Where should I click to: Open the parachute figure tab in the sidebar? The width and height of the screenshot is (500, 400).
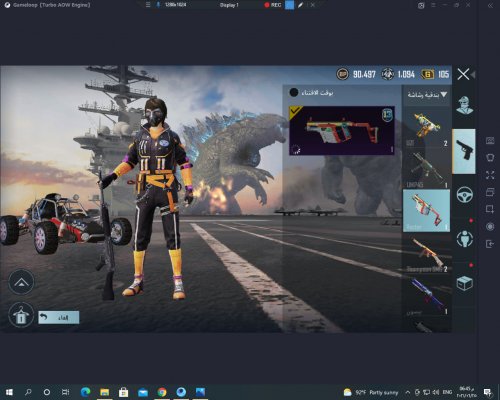coord(465,239)
